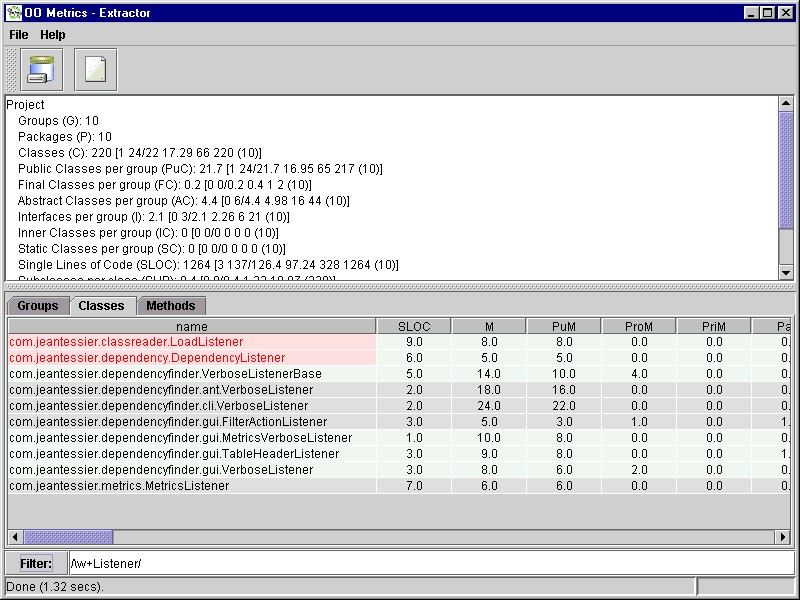Click the Interfaces per group line
The height and width of the screenshot is (600, 800).
(x=154, y=217)
